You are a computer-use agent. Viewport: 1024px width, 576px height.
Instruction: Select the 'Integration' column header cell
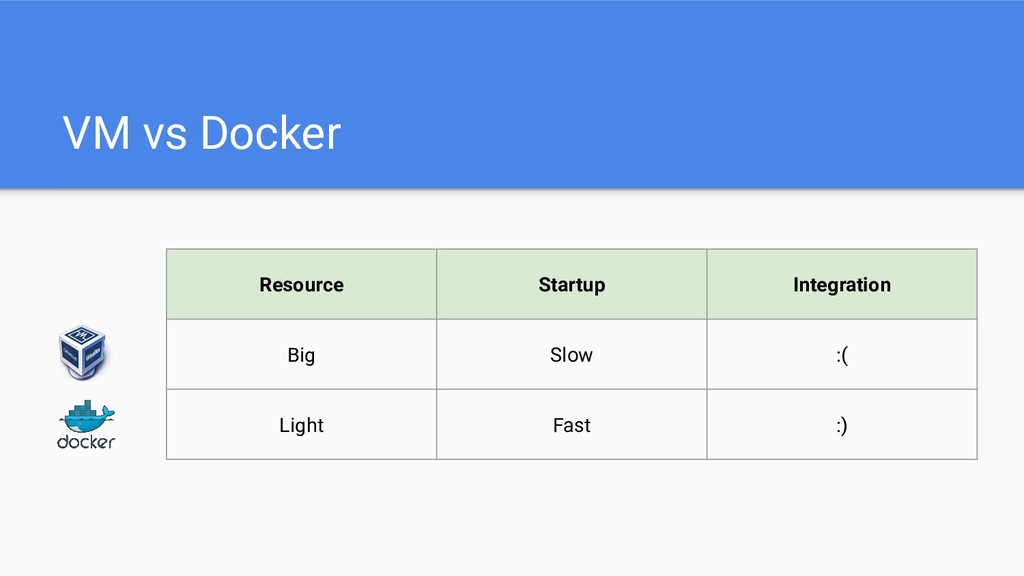(x=841, y=285)
